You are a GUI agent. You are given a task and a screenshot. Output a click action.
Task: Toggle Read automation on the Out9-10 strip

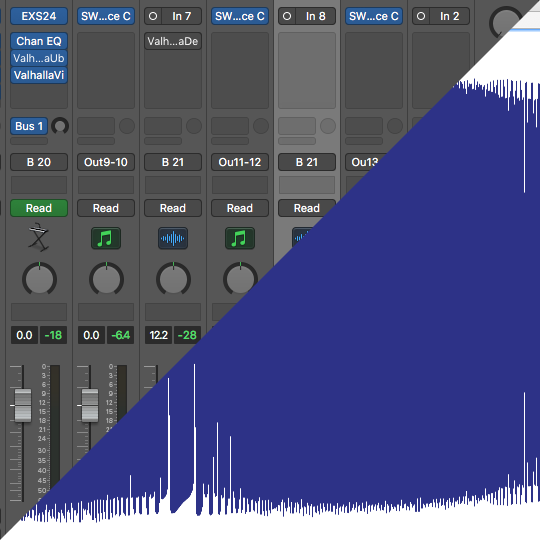click(106, 208)
